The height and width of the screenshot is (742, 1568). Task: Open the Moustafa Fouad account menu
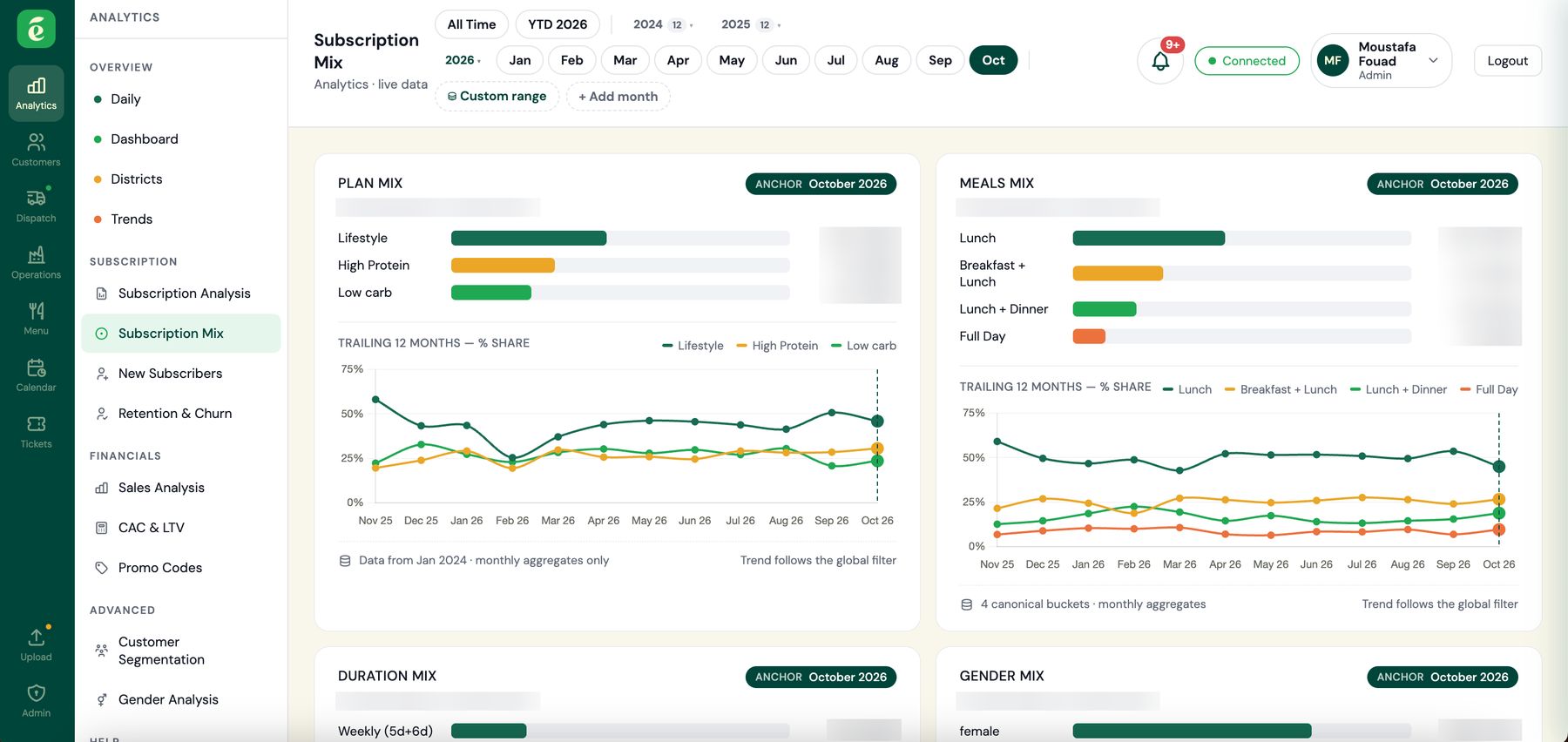1381,61
